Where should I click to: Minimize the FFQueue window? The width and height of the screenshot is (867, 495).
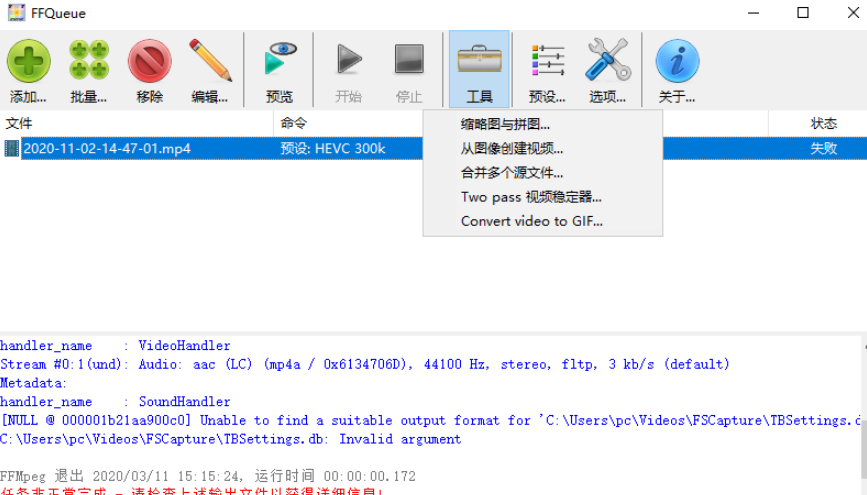[x=753, y=13]
